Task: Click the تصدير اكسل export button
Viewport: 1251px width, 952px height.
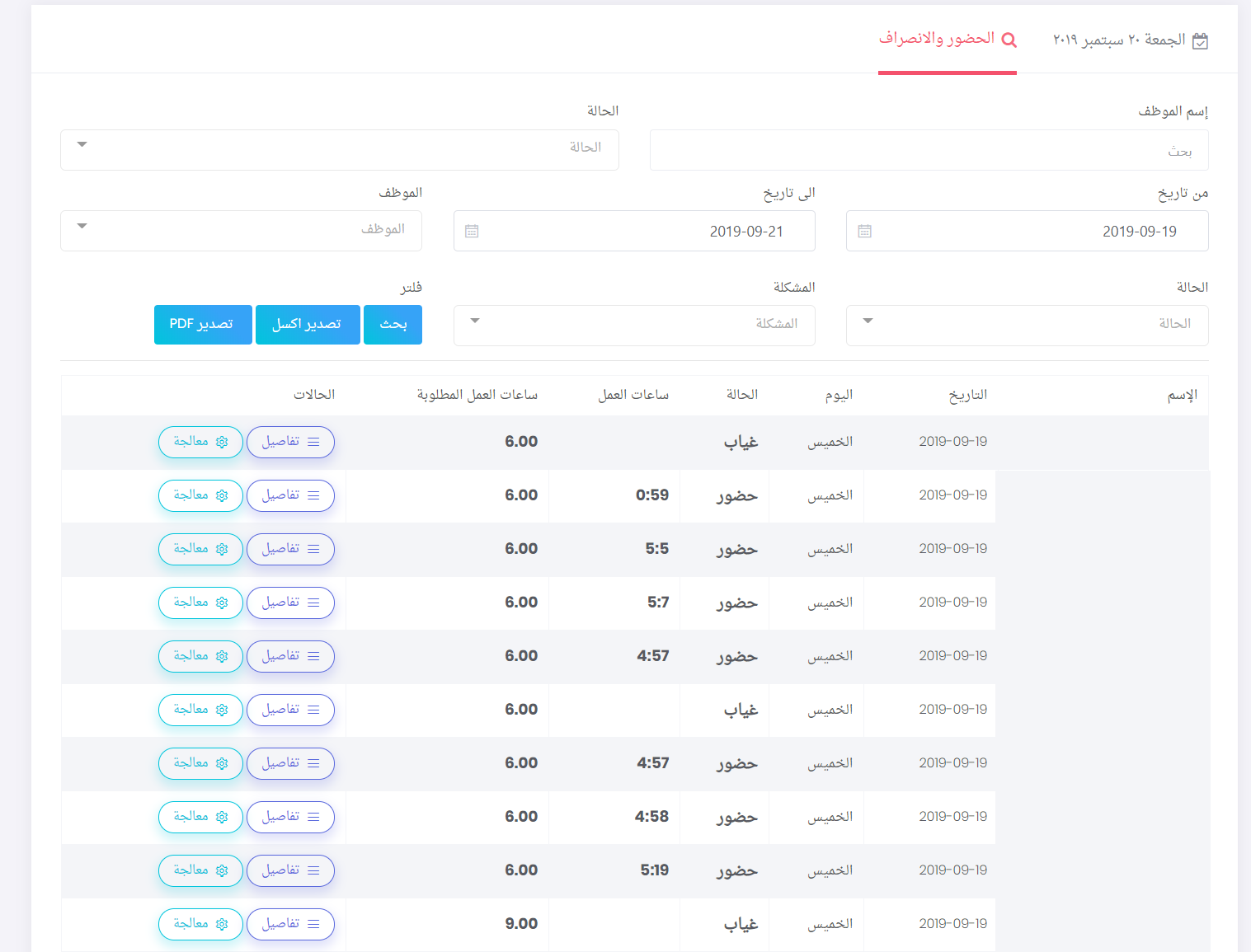Action: (308, 325)
